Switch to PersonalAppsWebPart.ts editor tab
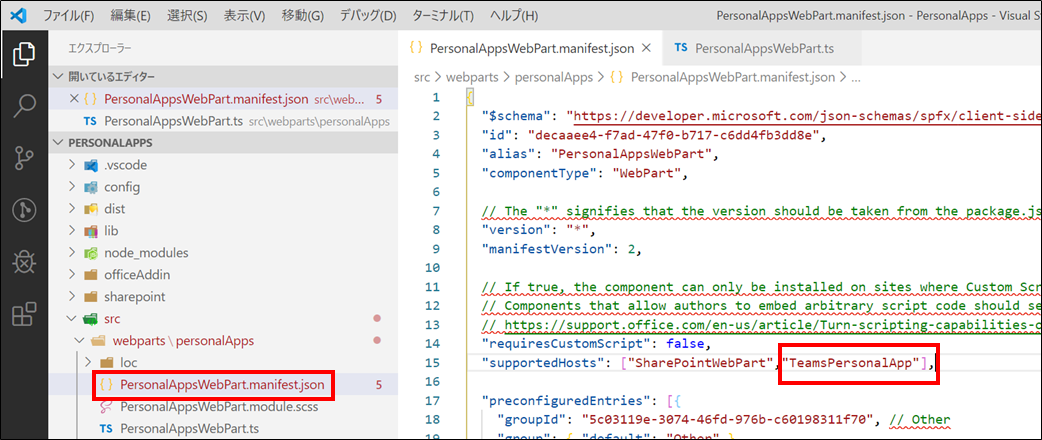 [x=763, y=48]
